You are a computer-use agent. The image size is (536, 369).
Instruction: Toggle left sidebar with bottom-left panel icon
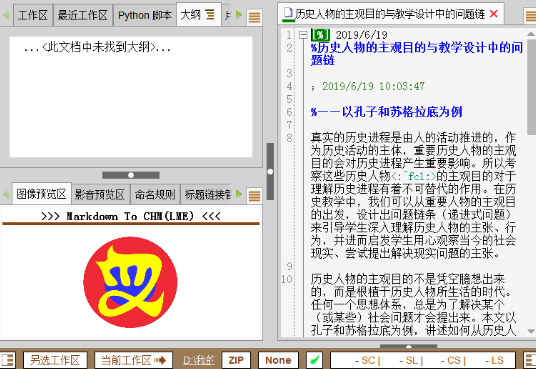(x=7, y=360)
